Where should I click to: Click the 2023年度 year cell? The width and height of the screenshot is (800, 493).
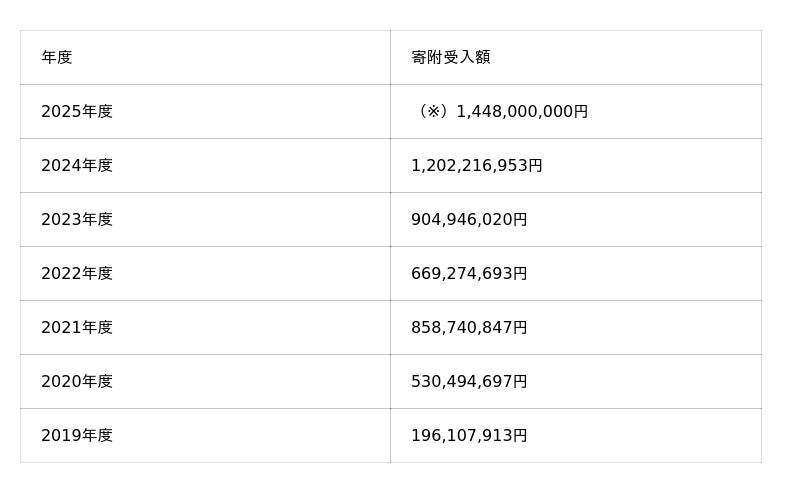pyautogui.click(x=77, y=220)
